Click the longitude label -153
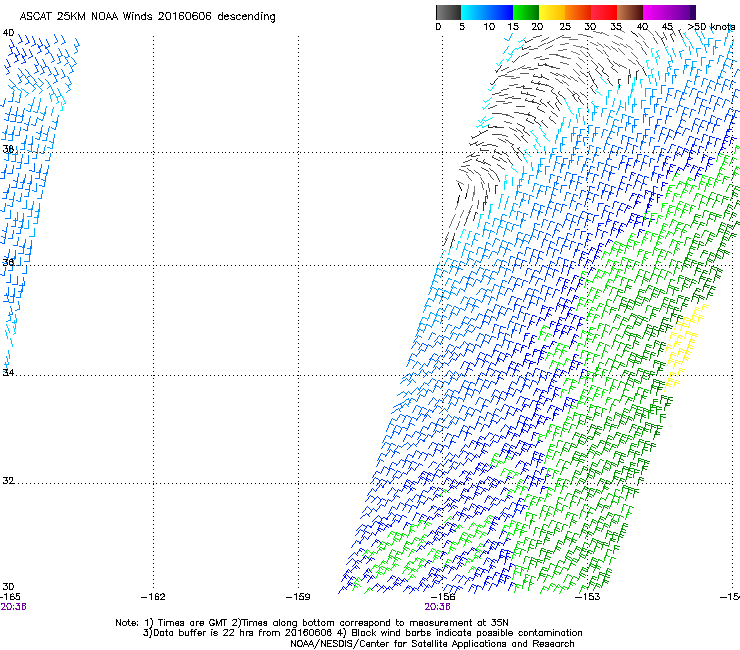This screenshot has height=650, width=740. point(588,597)
